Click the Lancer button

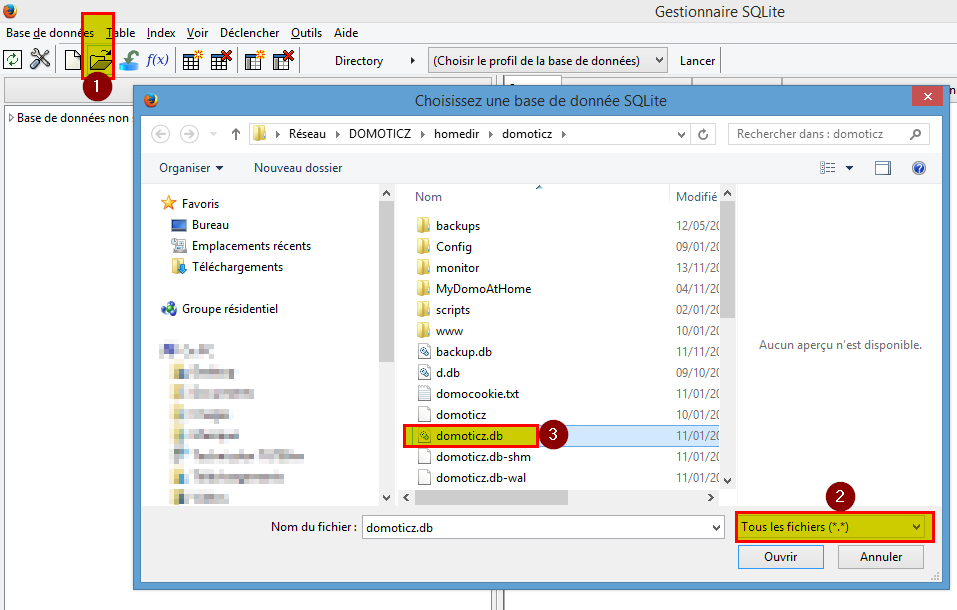coord(698,60)
